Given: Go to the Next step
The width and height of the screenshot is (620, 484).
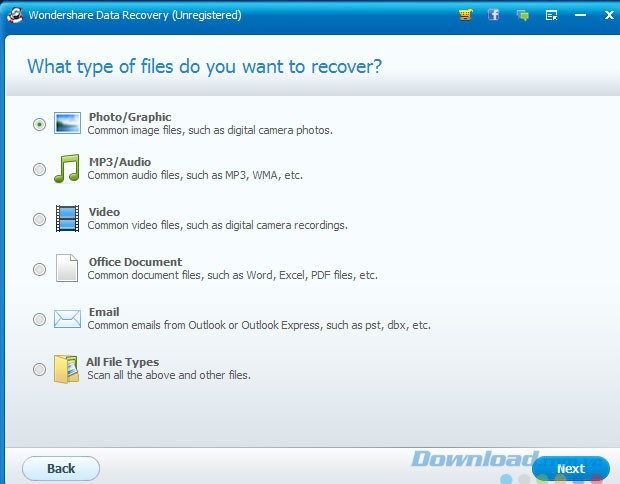Looking at the screenshot, I should point(571,468).
